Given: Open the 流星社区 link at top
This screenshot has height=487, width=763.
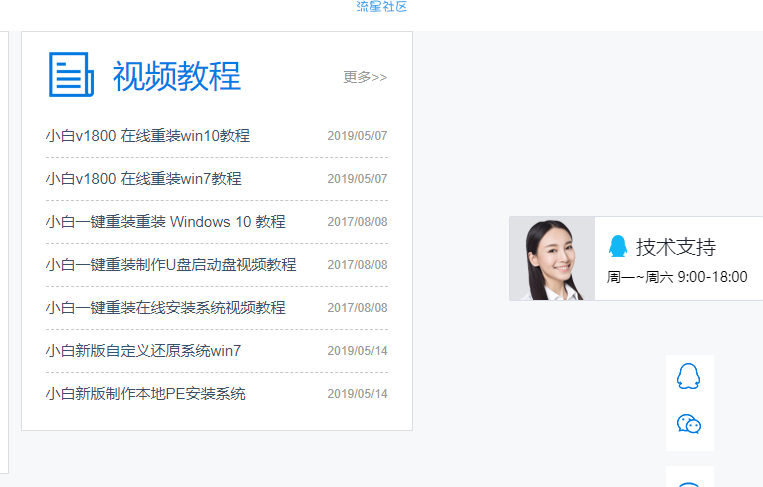Looking at the screenshot, I should pos(382,6).
